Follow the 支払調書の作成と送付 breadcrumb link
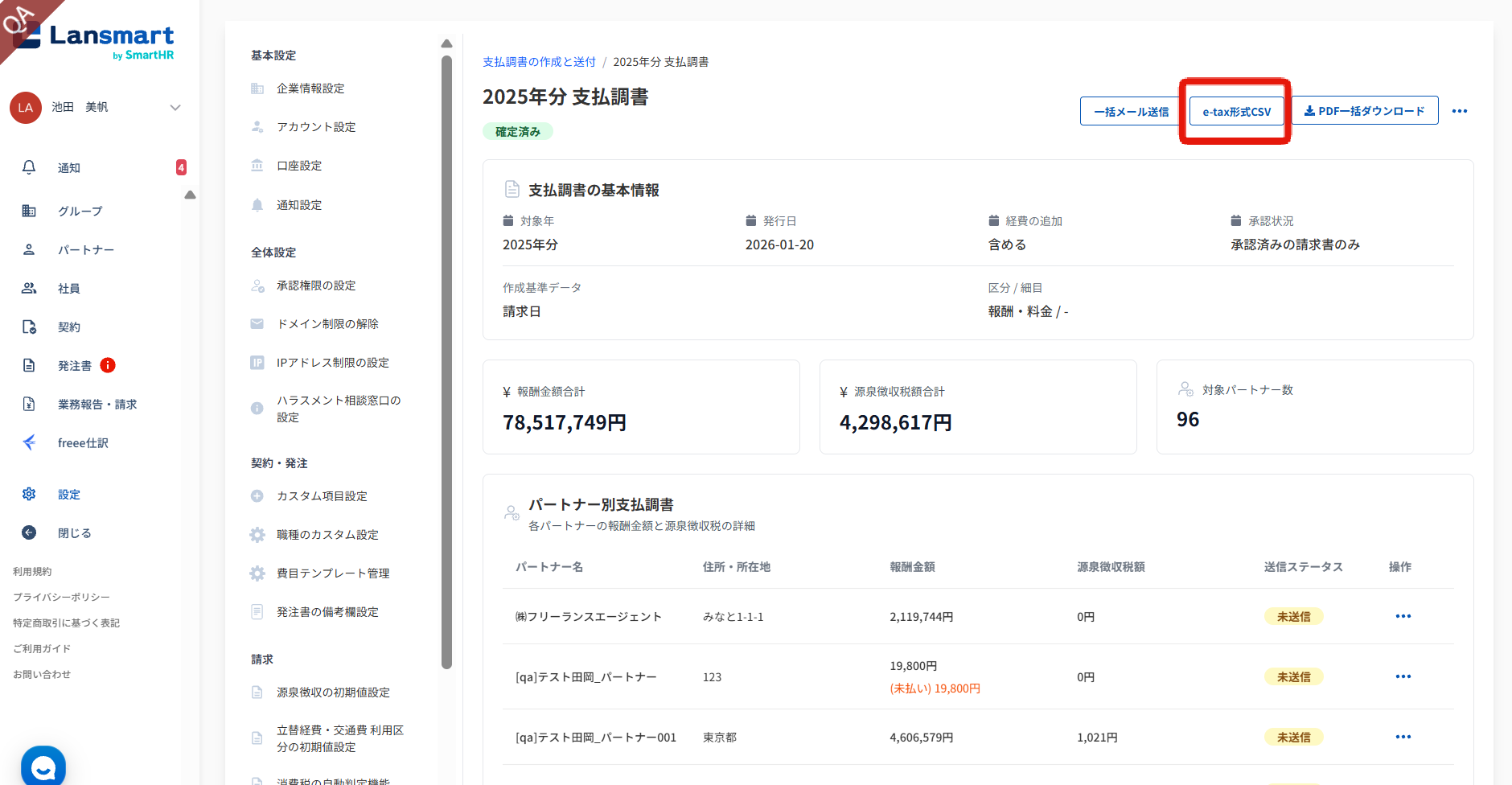1512x785 pixels. (539, 62)
